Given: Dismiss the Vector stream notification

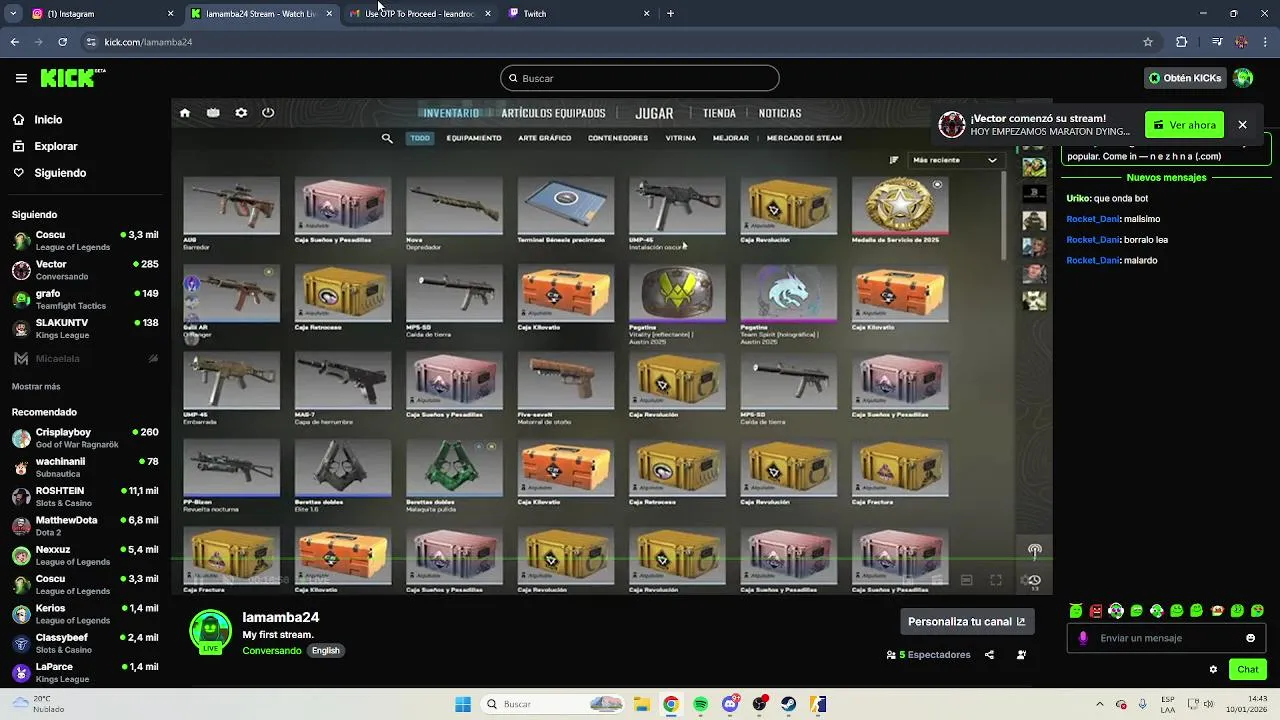Looking at the screenshot, I should [1242, 125].
